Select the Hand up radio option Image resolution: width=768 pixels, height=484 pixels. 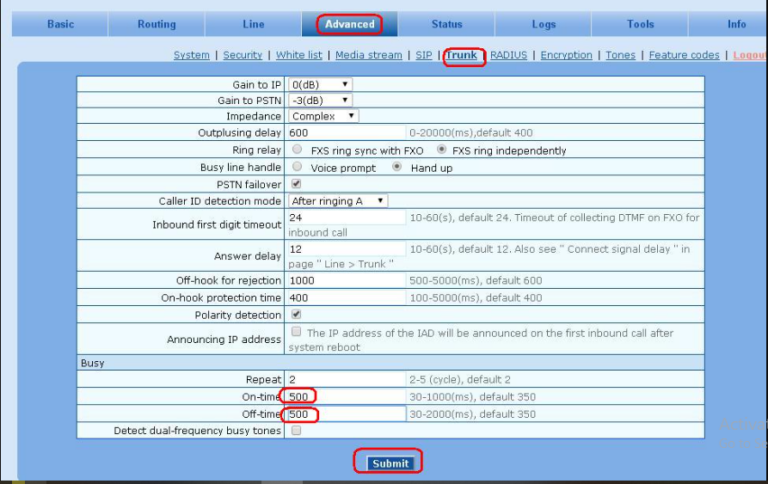click(x=397, y=167)
